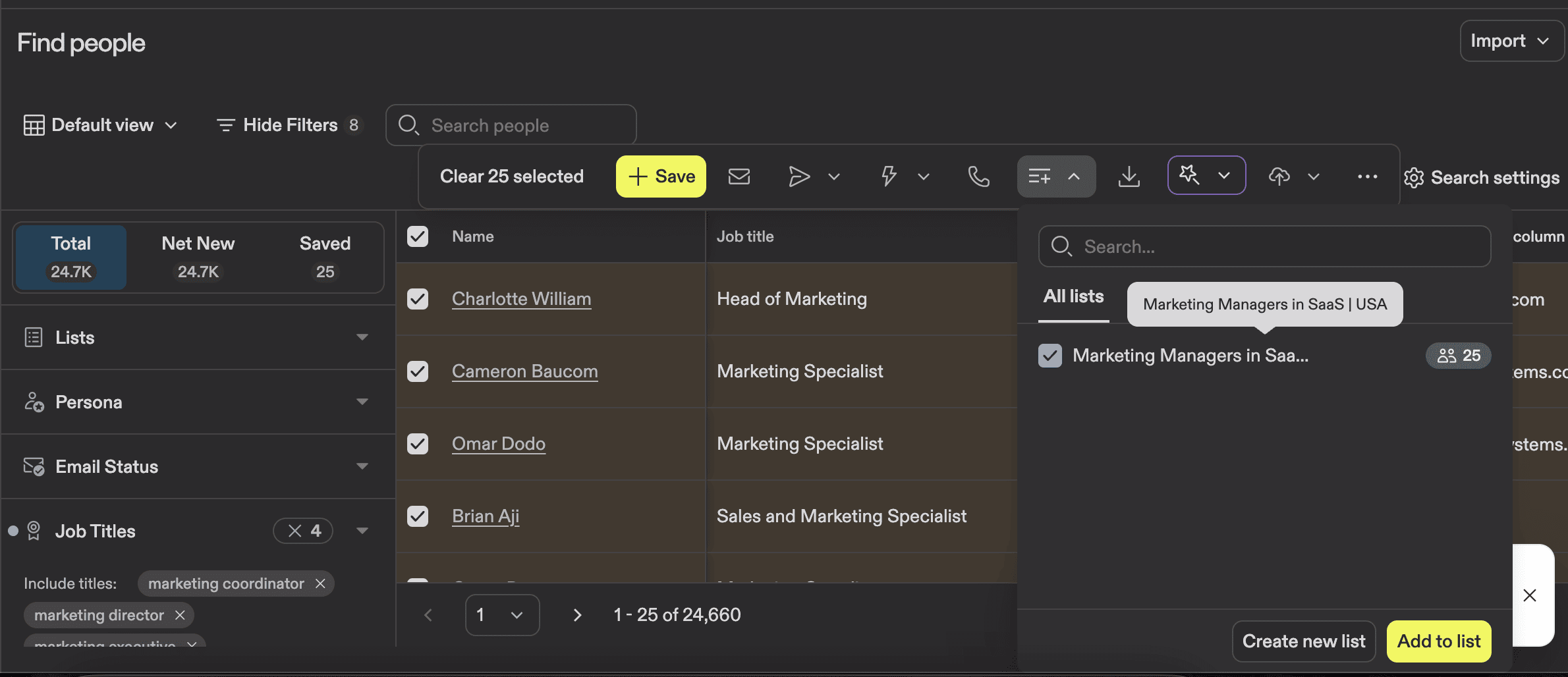Viewport: 1568px width, 677px height.
Task: Select the Net New tab
Action: point(198,257)
